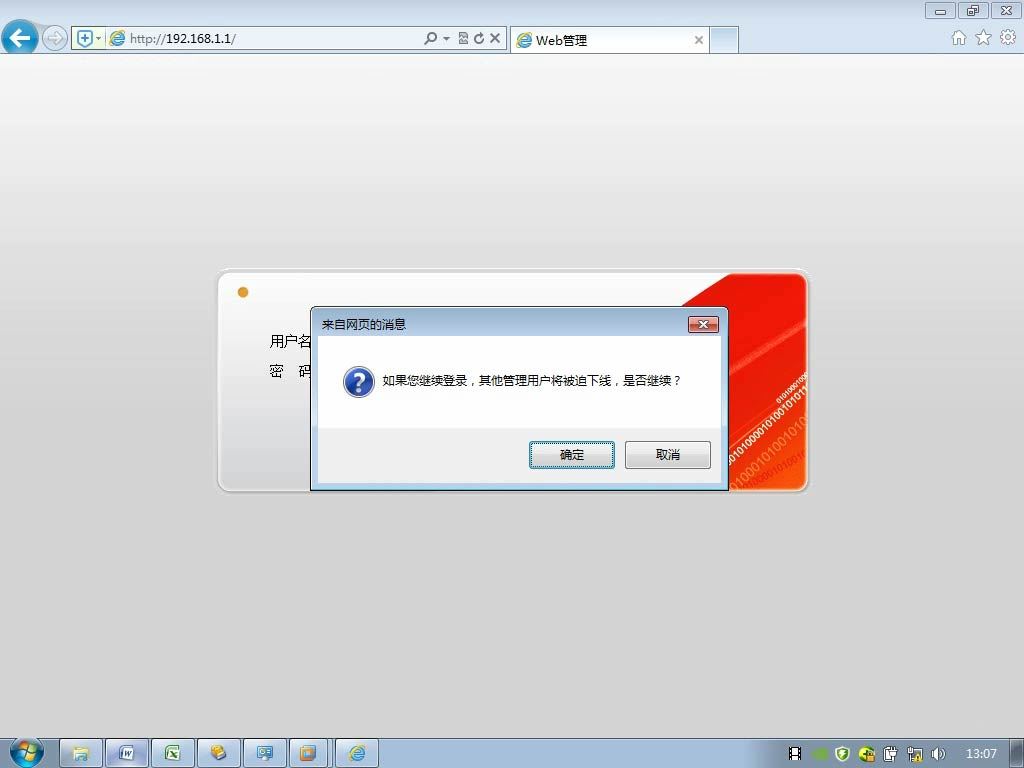Open the Windows Start orb
1024x768 pixels.
click(27, 752)
